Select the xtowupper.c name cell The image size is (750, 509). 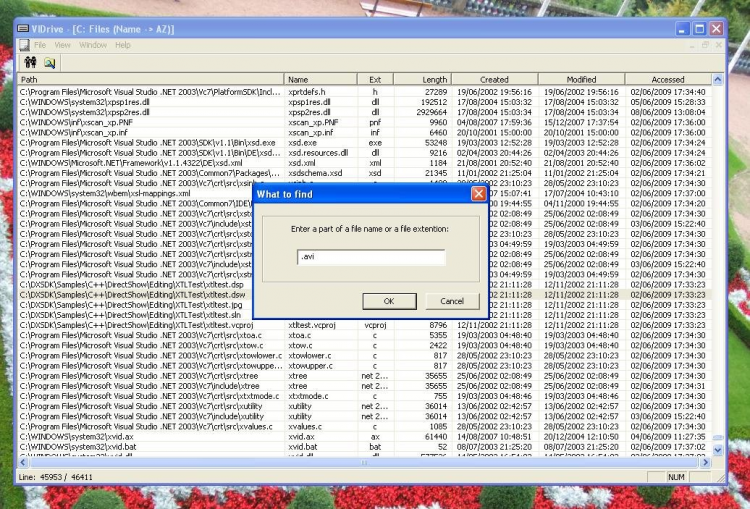point(310,365)
